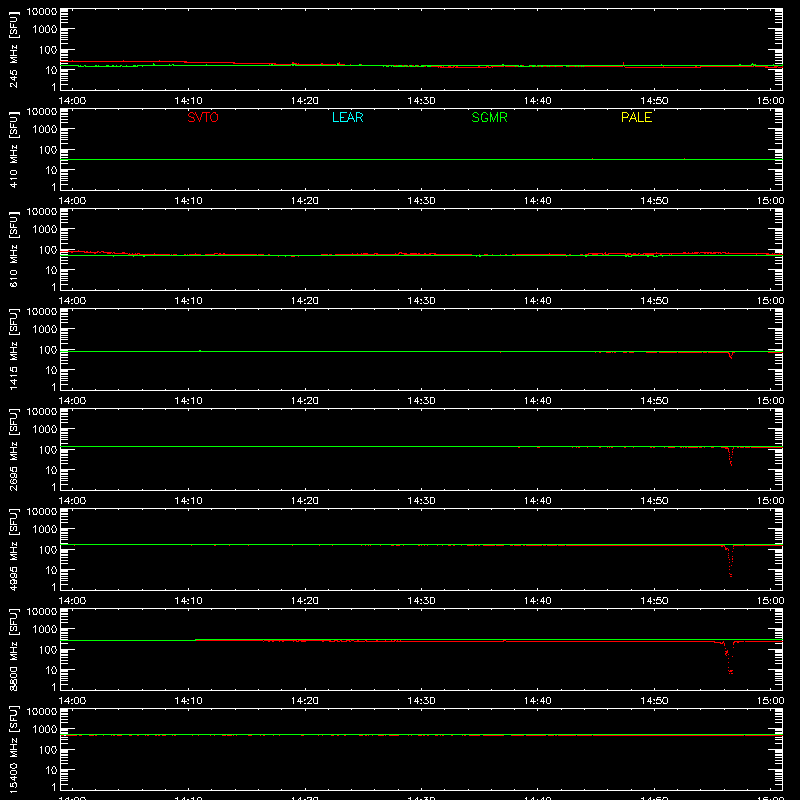Click the yellow PALE station label
Screen dimensions: 800x800
[x=636, y=117]
